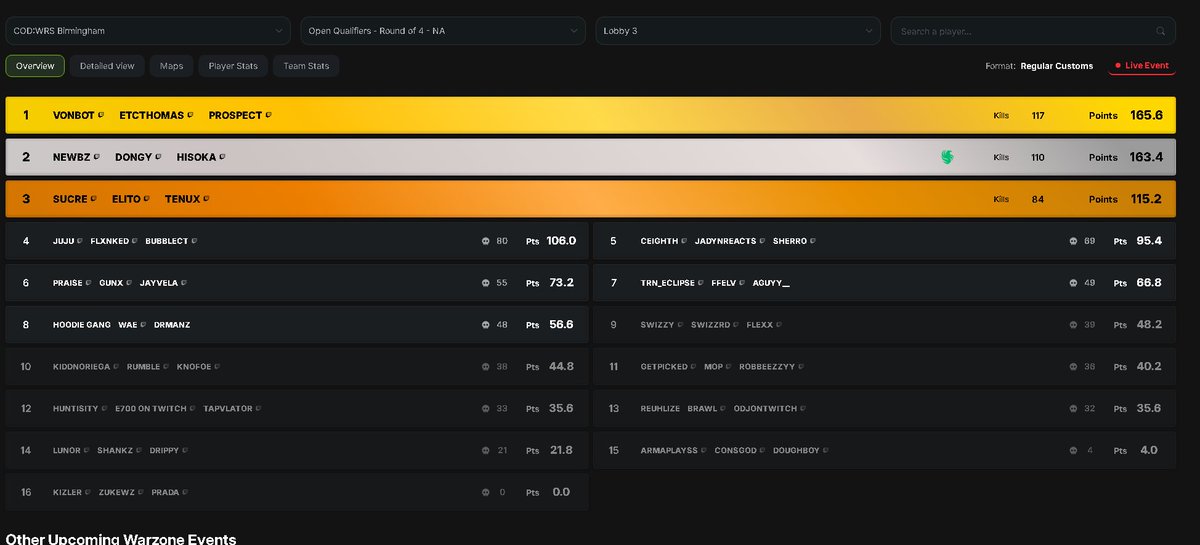The width and height of the screenshot is (1200, 545).
Task: Click the green sponsor logo in row 2
Action: coord(947,157)
